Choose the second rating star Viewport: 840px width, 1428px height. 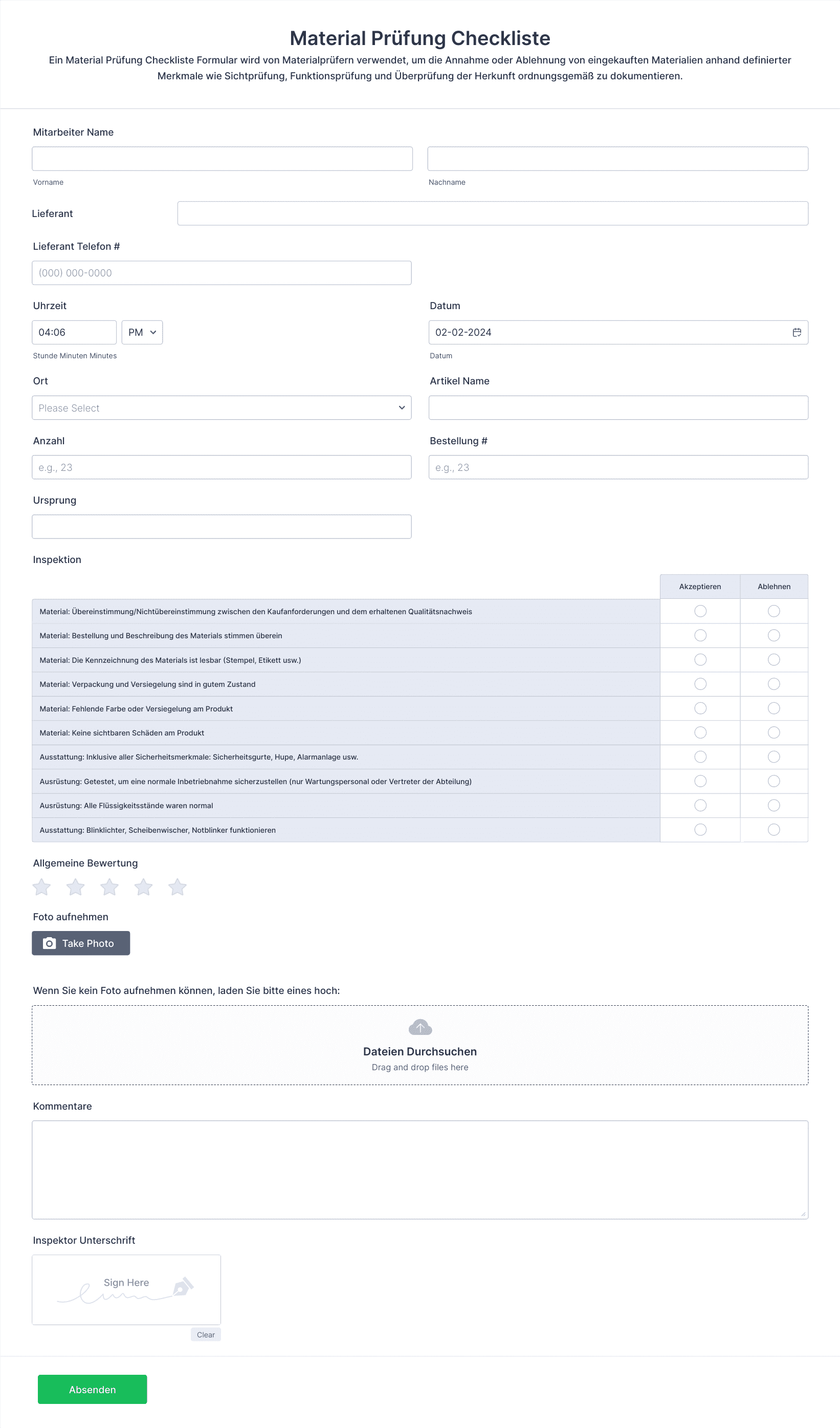pos(75,887)
